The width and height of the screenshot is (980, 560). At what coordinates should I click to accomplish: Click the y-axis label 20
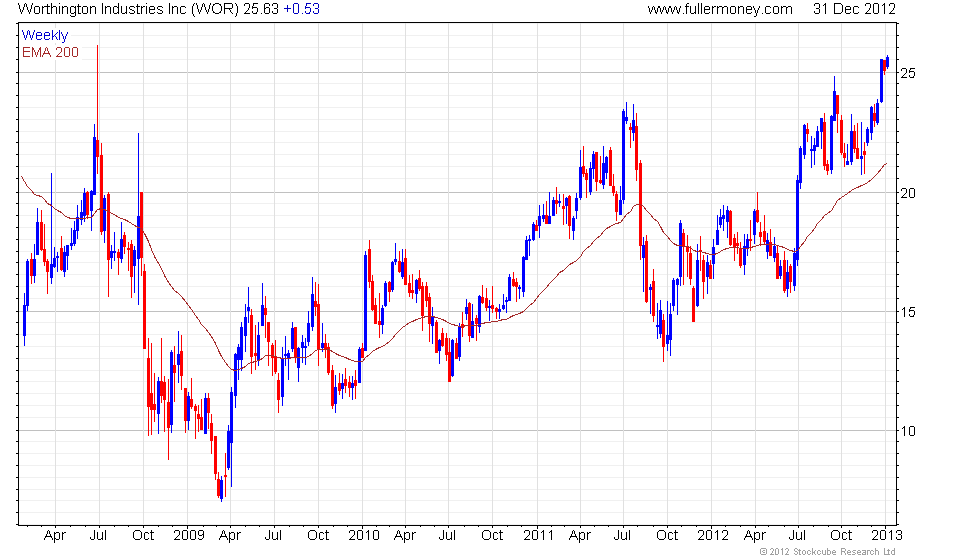tap(908, 193)
